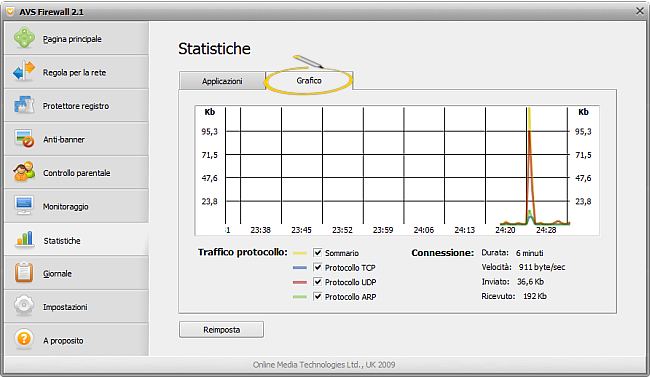Disable the Protocollo UDP checkbox
The height and width of the screenshot is (377, 650).
coord(318,282)
